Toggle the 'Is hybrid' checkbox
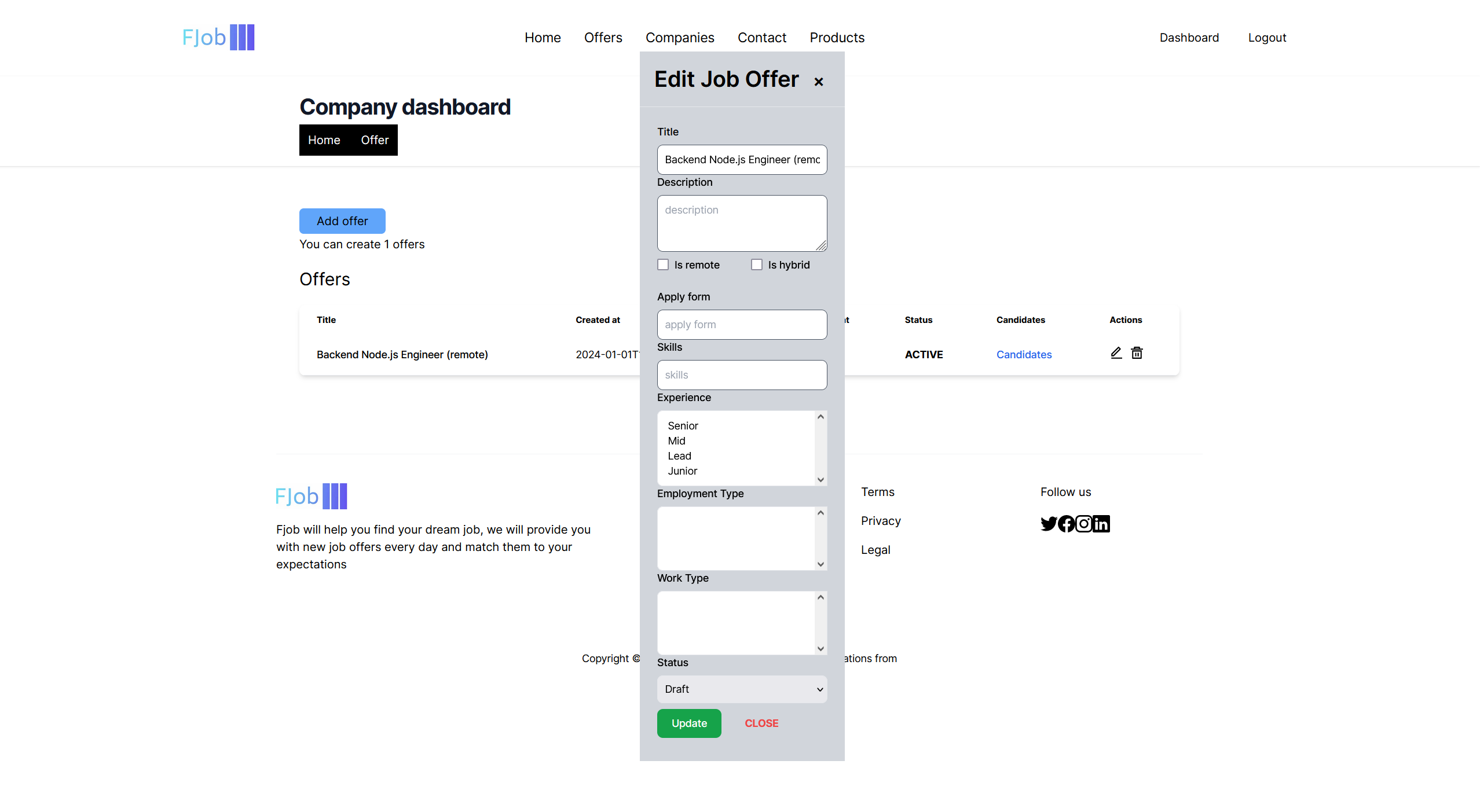The width and height of the screenshot is (1480, 812). click(757, 264)
